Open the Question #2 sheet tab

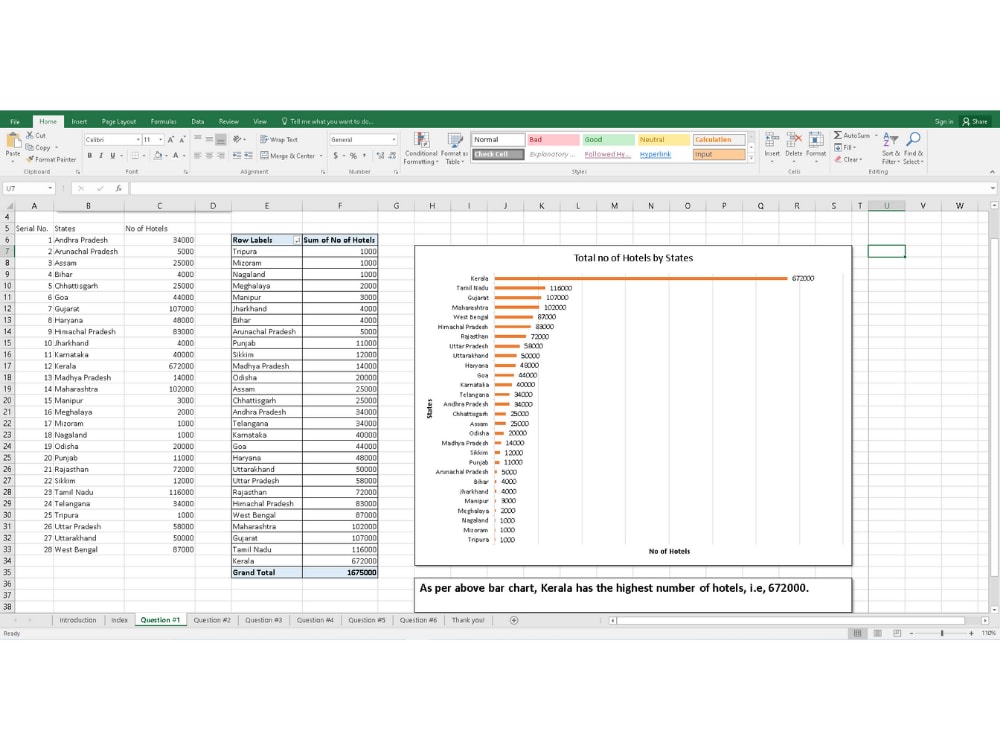pyautogui.click(x=212, y=620)
